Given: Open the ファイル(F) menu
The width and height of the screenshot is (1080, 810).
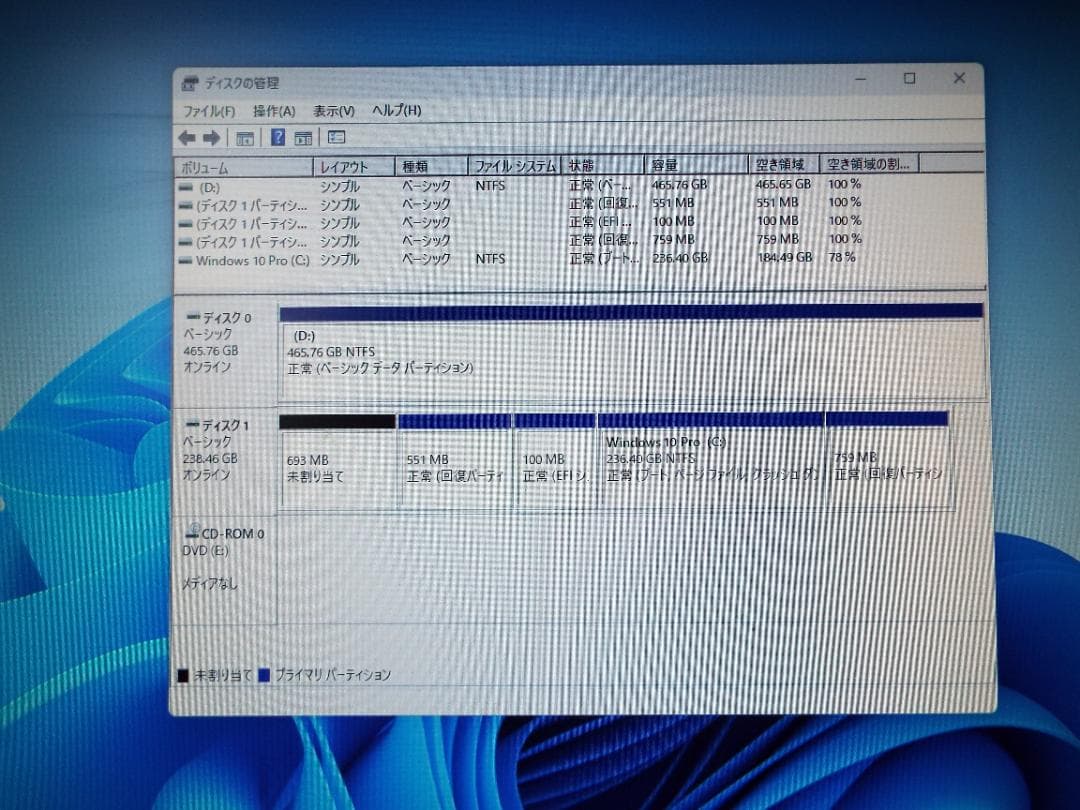Looking at the screenshot, I should point(211,111).
